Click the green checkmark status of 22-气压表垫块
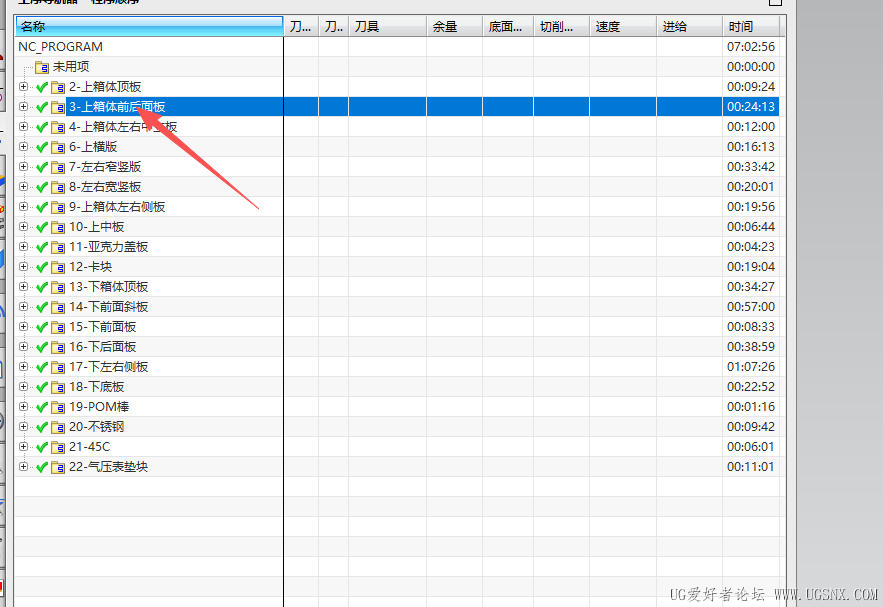This screenshot has width=883, height=607. [x=42, y=467]
